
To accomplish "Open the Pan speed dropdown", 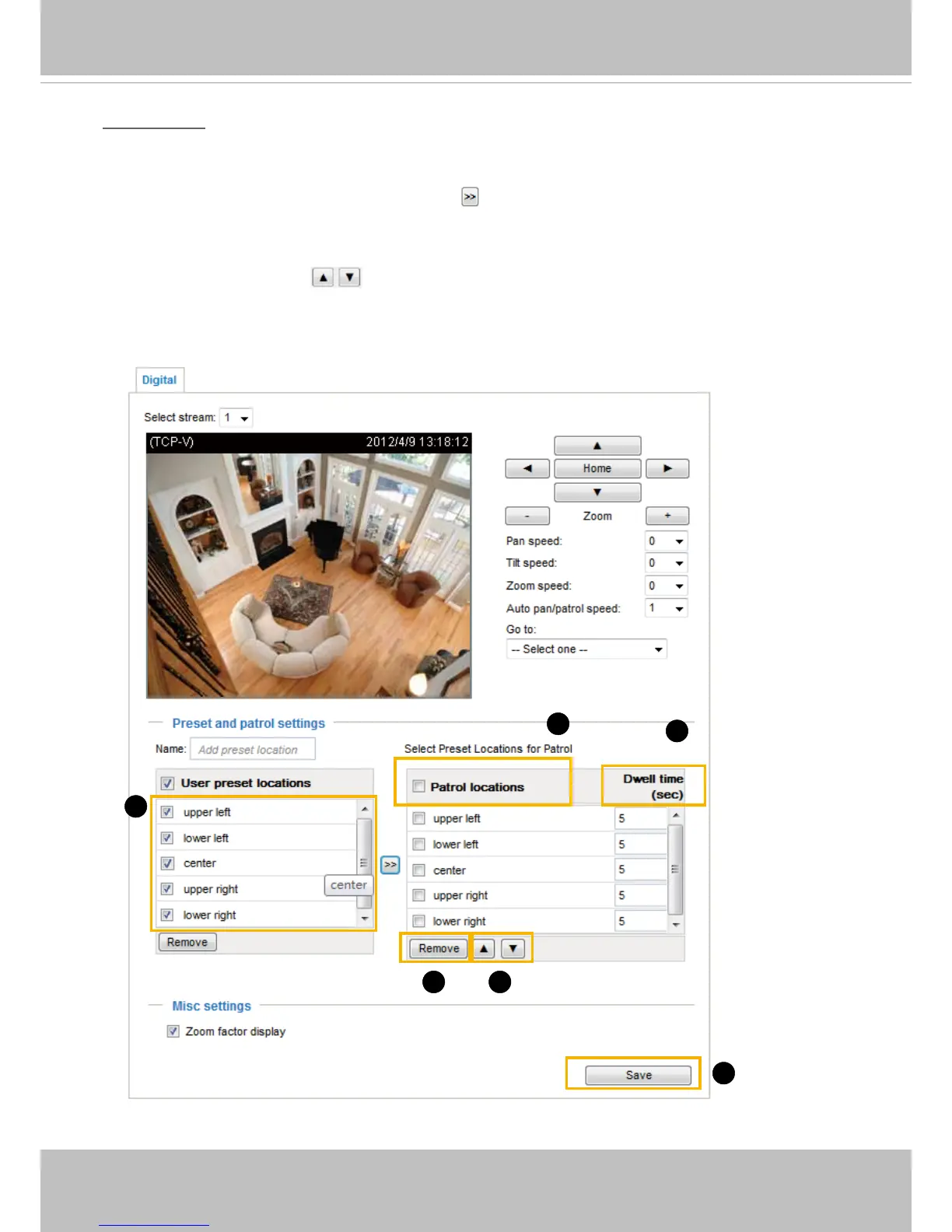I will pos(667,541).
